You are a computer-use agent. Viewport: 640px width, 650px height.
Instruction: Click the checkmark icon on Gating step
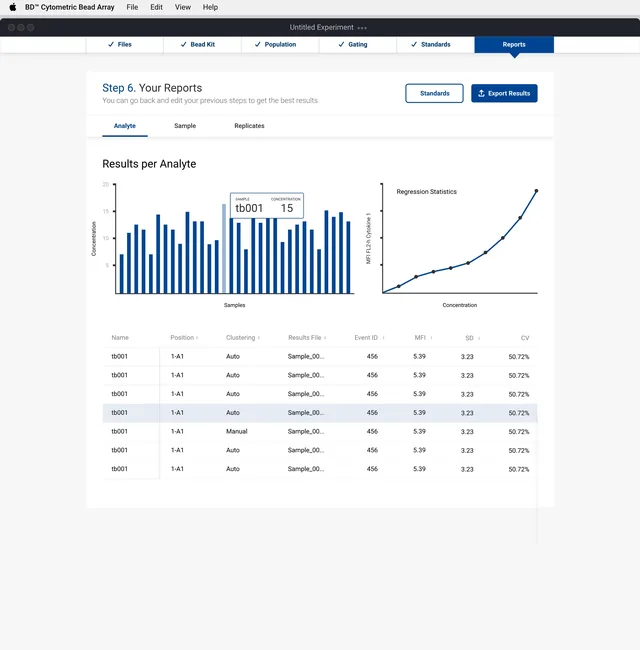pos(342,44)
